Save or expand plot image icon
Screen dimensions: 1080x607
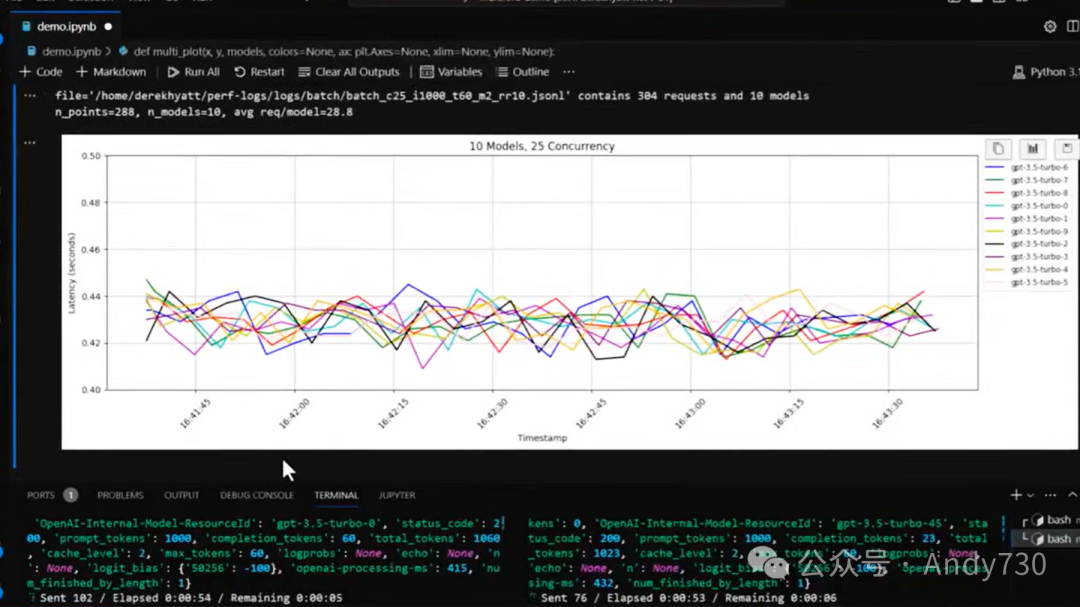(1066, 148)
